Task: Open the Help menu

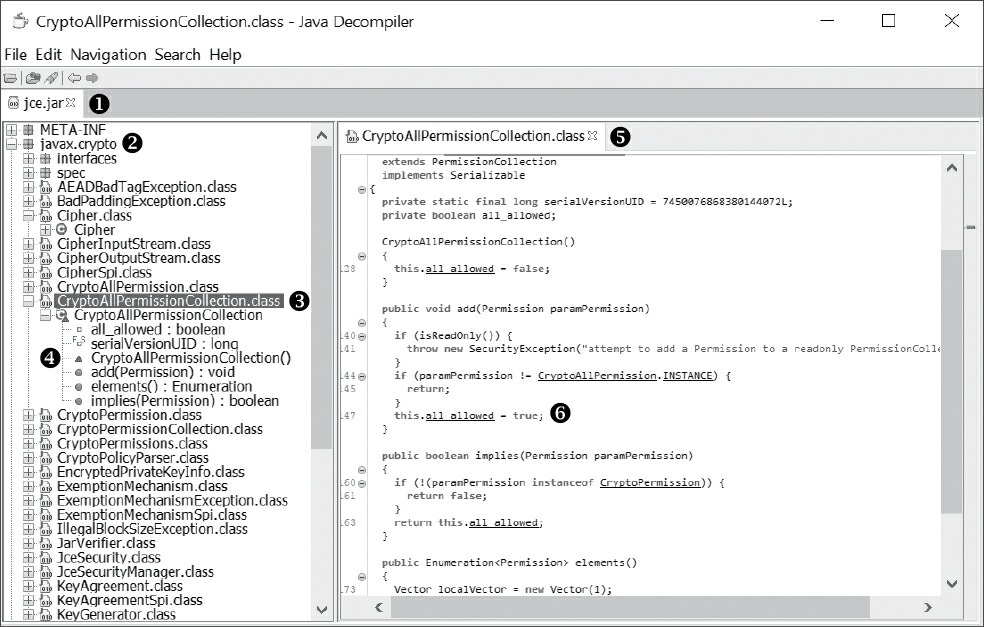Action: (x=225, y=55)
